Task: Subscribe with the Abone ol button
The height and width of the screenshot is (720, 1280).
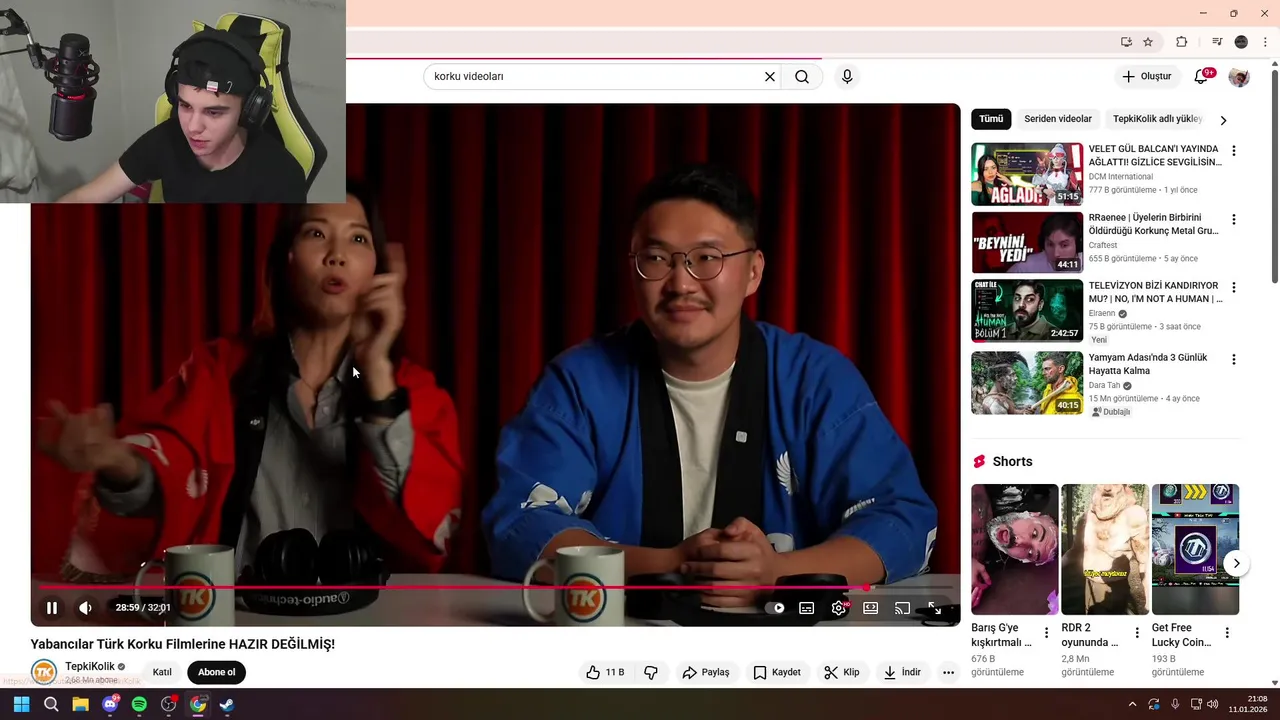Action: click(x=216, y=672)
